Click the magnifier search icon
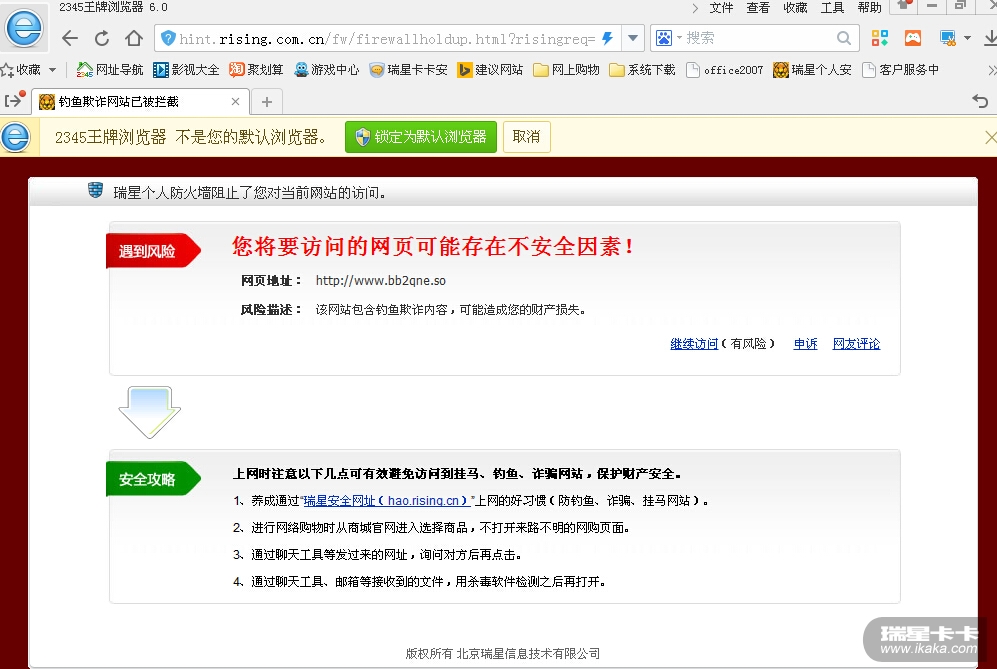The image size is (997, 669). [x=843, y=39]
